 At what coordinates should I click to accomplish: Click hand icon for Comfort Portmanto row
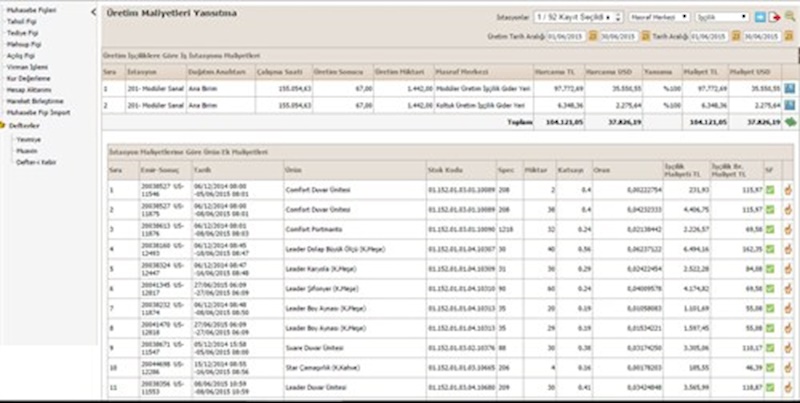(x=787, y=230)
